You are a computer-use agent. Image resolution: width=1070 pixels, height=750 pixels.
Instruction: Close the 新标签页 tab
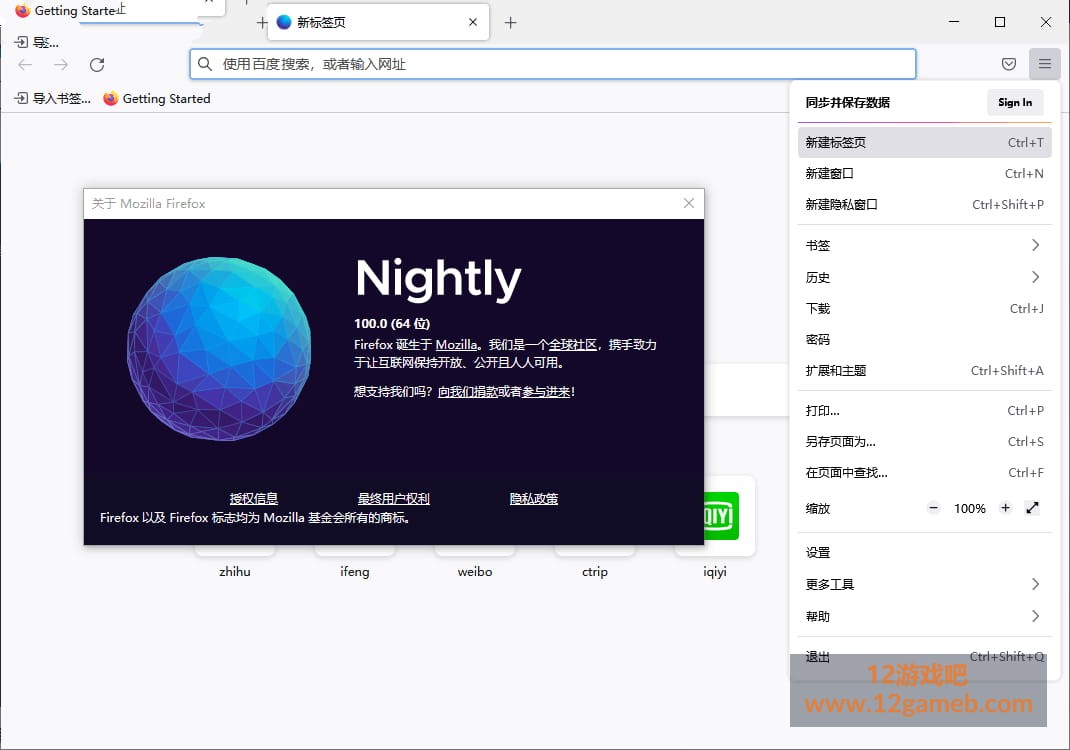tap(473, 22)
